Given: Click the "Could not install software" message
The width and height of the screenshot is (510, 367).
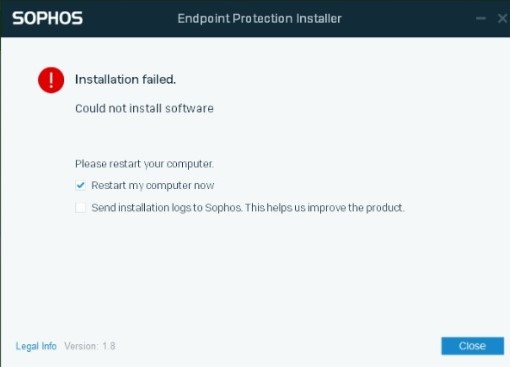Looking at the screenshot, I should pos(144,108).
